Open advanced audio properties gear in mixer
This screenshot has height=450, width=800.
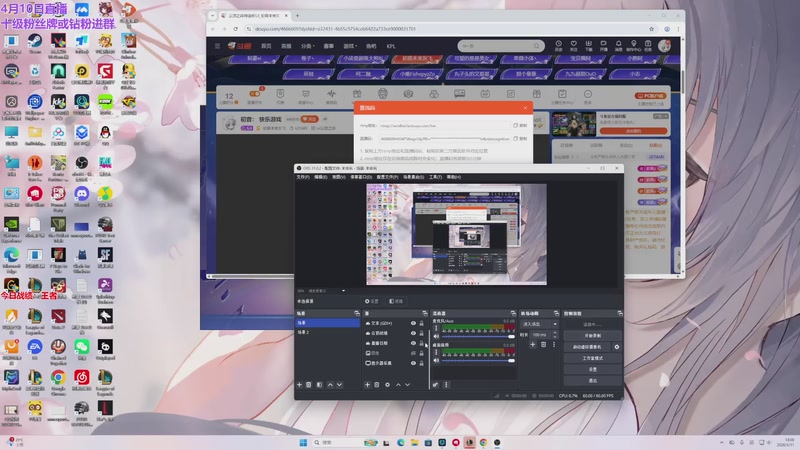coord(435,385)
